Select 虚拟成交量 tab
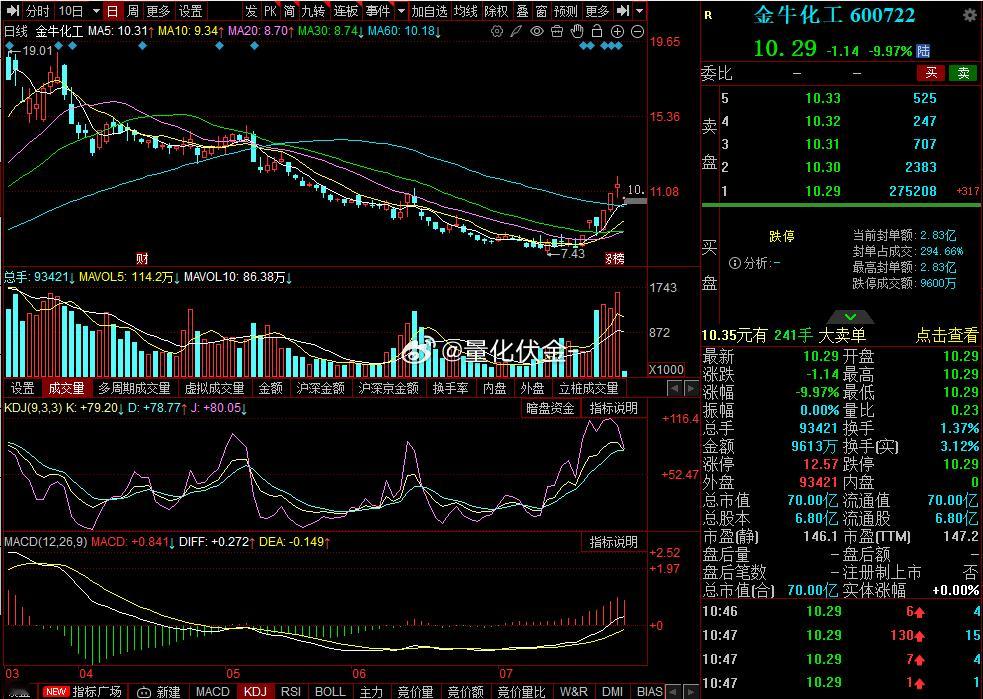This screenshot has width=983, height=699. pos(214,389)
